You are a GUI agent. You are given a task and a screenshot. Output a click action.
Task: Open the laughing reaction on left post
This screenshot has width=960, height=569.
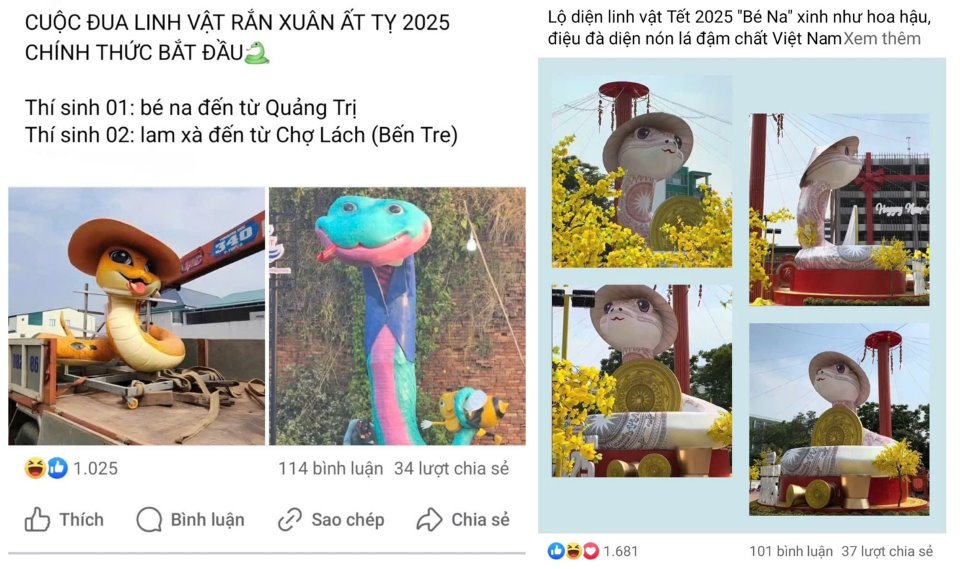click(x=35, y=468)
